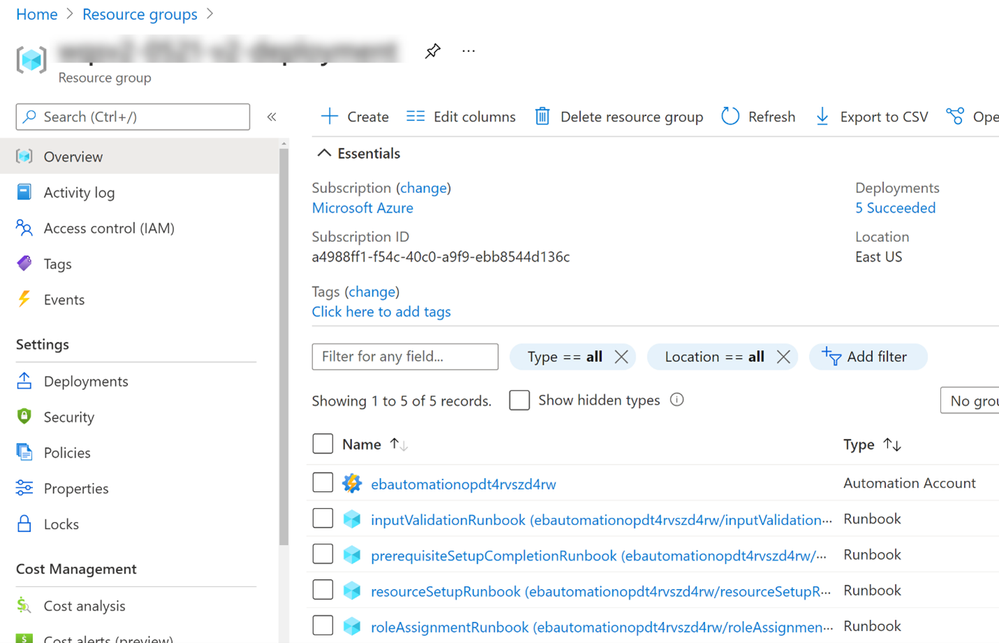999x643 pixels.
Task: Click the Properties sliders icon
Action: (24, 488)
